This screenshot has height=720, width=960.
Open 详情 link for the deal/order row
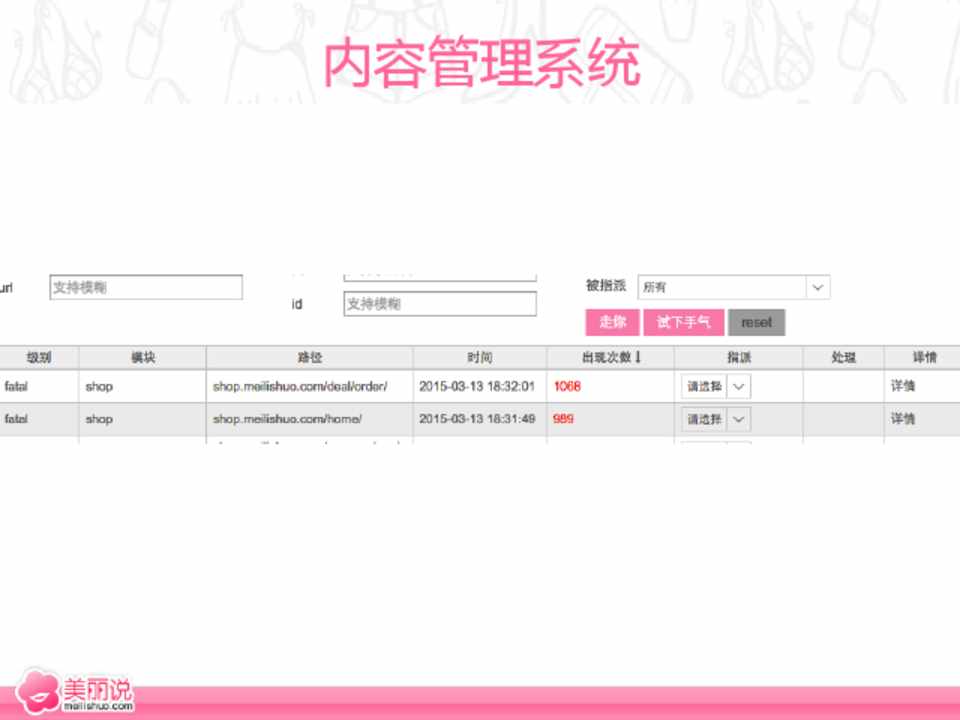(x=903, y=386)
